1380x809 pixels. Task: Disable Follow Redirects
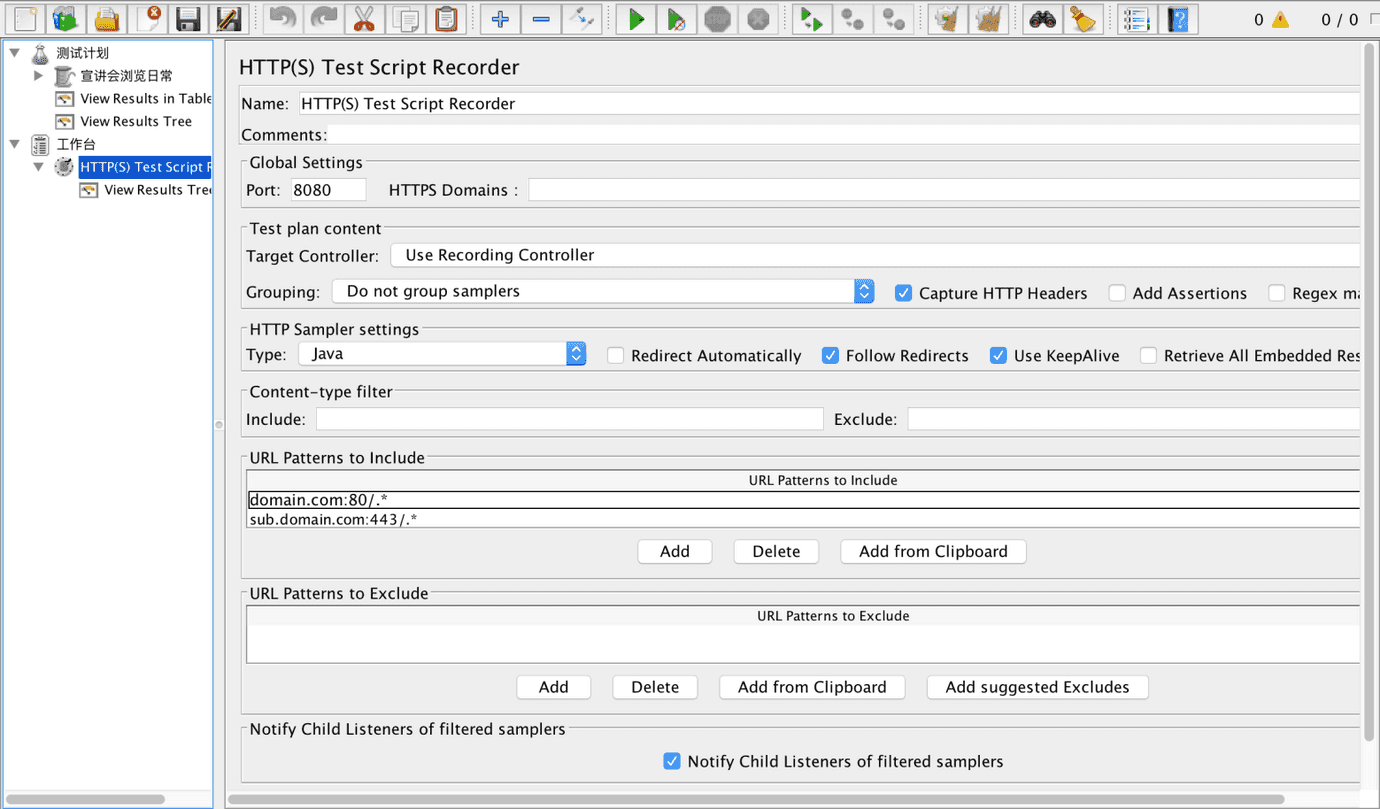coord(830,355)
